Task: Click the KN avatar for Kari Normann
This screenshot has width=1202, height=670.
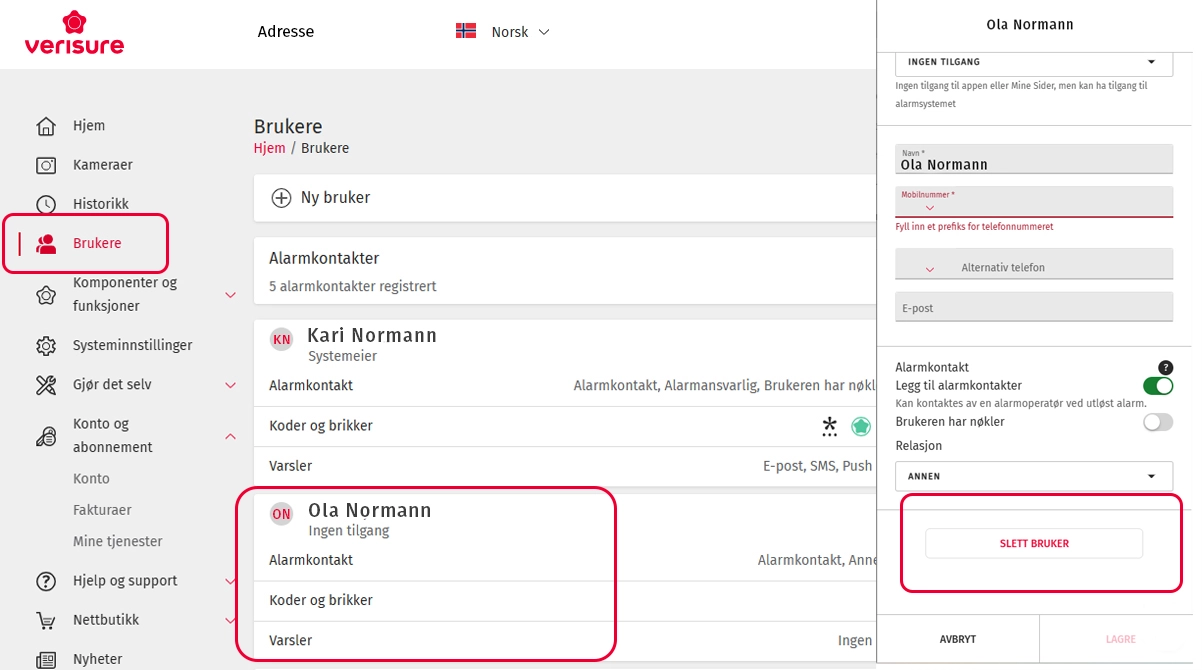Action: 282,340
